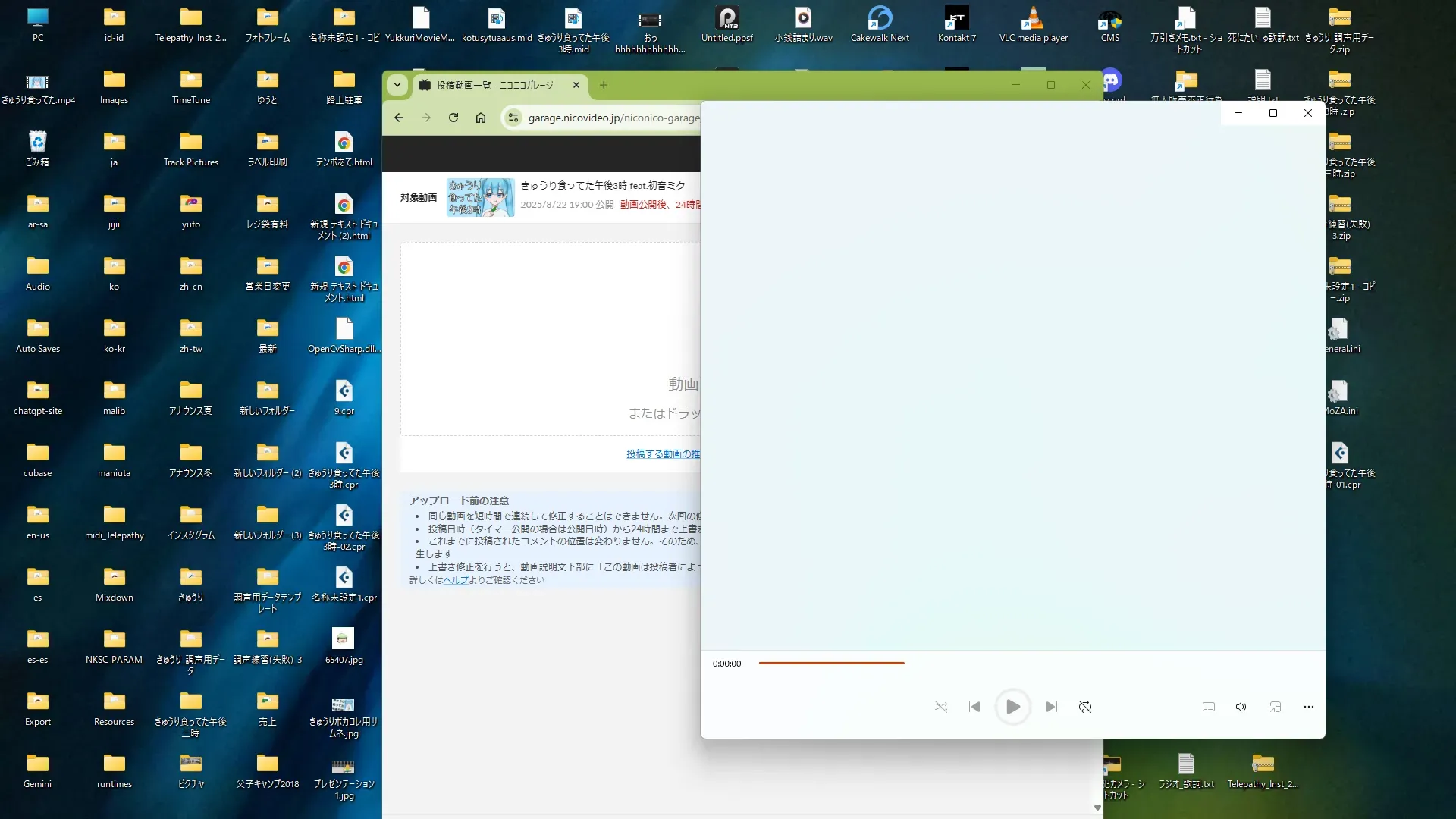
Task: Switch player to mini view
Action: [x=1276, y=707]
